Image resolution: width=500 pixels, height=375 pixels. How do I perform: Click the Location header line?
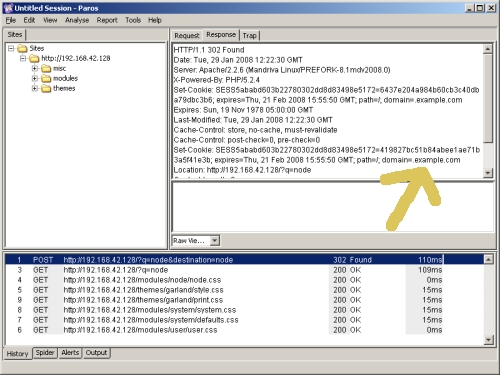click(x=242, y=170)
